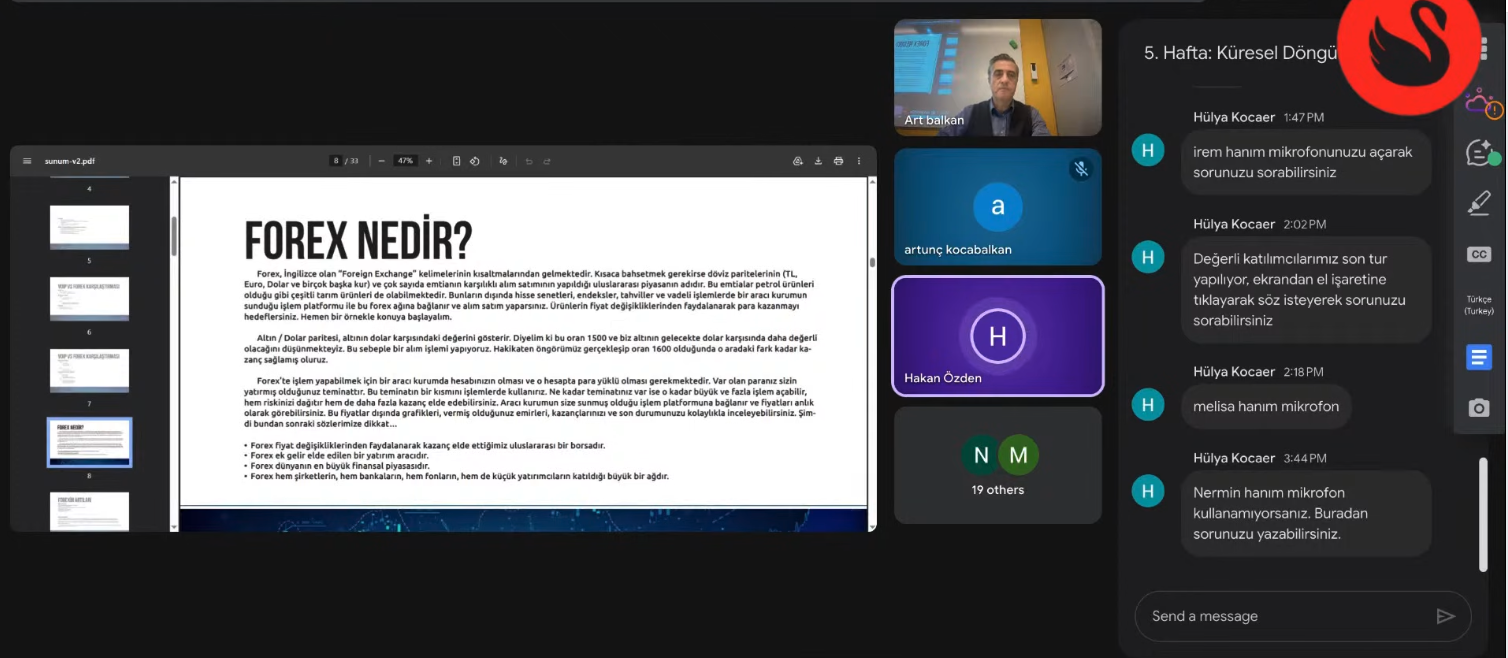1508x658 pixels.
Task: Zoom out the PDF with minus button
Action: pos(381,161)
